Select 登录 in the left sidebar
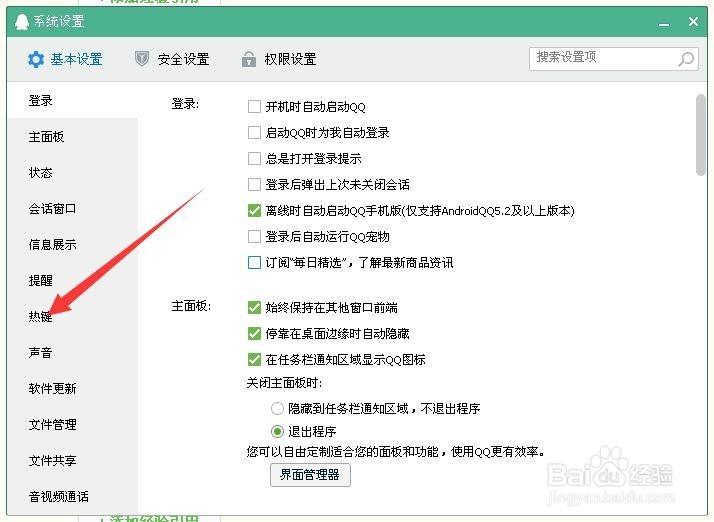 [41, 100]
